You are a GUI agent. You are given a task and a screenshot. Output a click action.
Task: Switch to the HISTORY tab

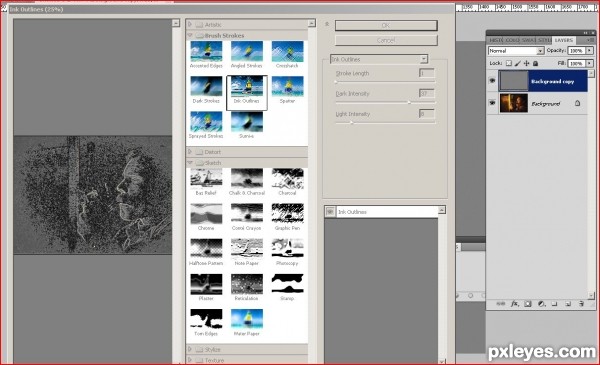(x=496, y=40)
